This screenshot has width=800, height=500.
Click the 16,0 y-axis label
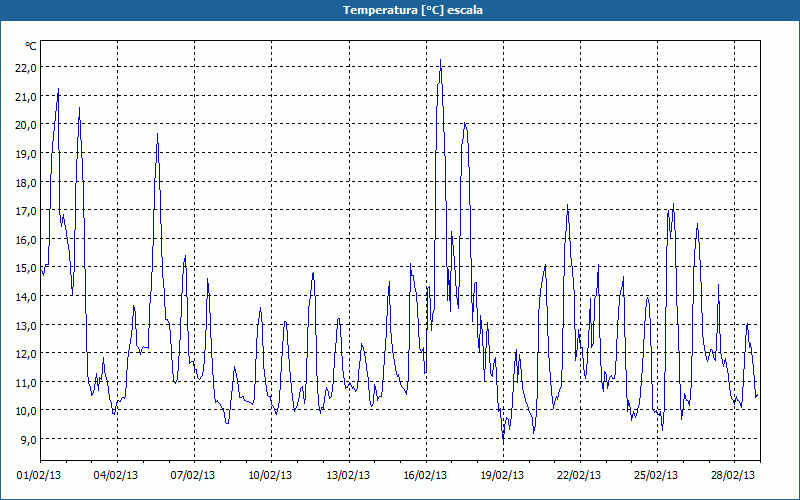pyautogui.click(x=26, y=239)
